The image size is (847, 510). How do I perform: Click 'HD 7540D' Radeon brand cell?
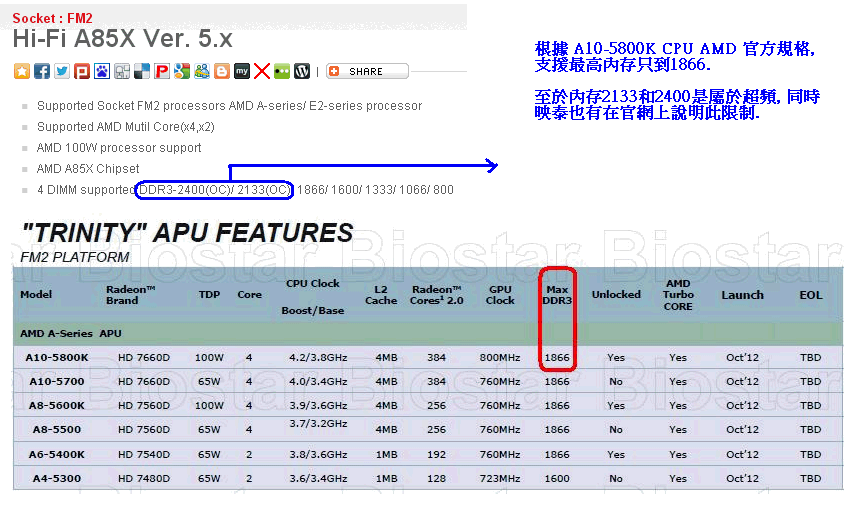click(144, 454)
